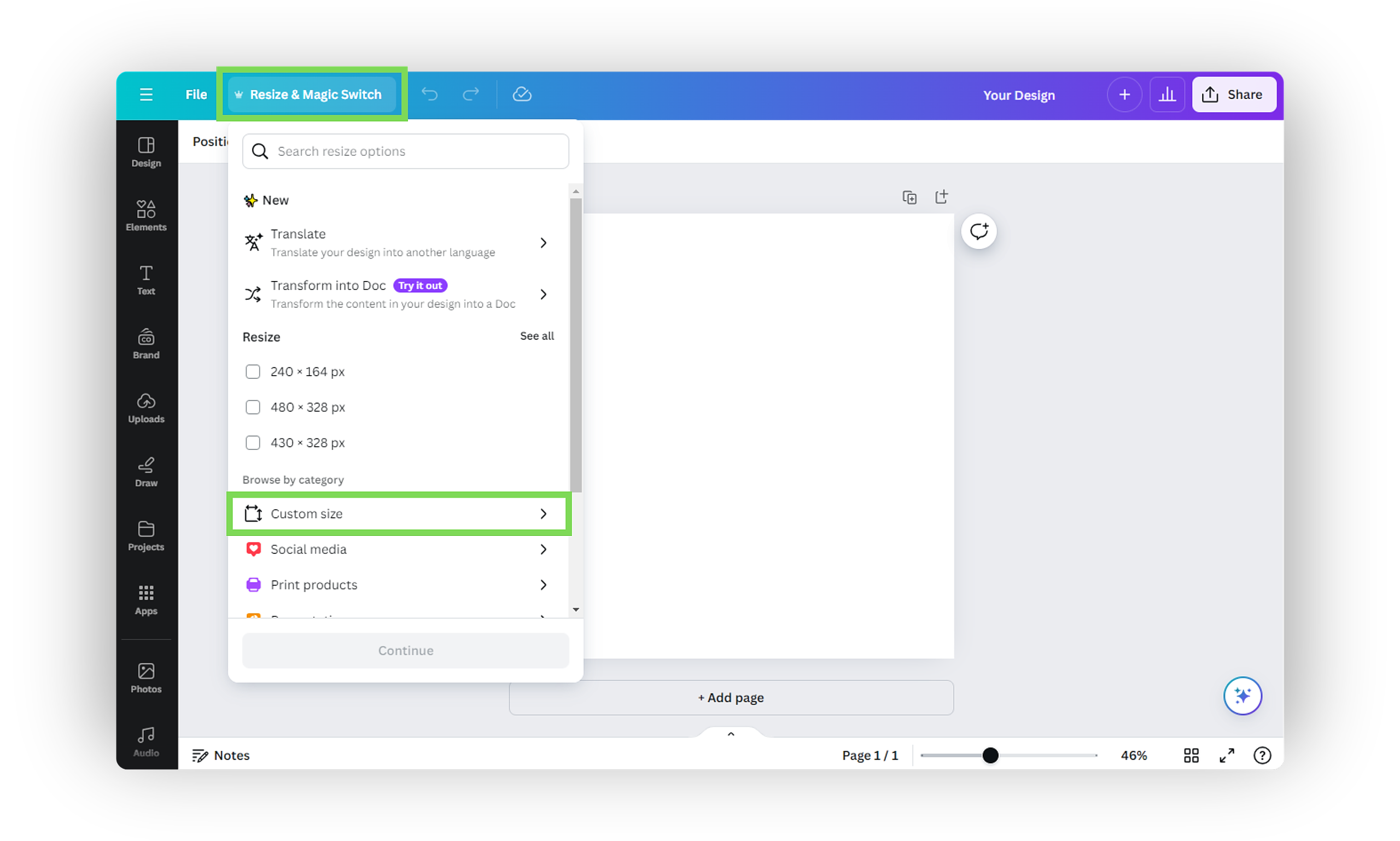Click the Share button
Image resolution: width=1400 pixels, height=841 pixels.
point(1233,94)
